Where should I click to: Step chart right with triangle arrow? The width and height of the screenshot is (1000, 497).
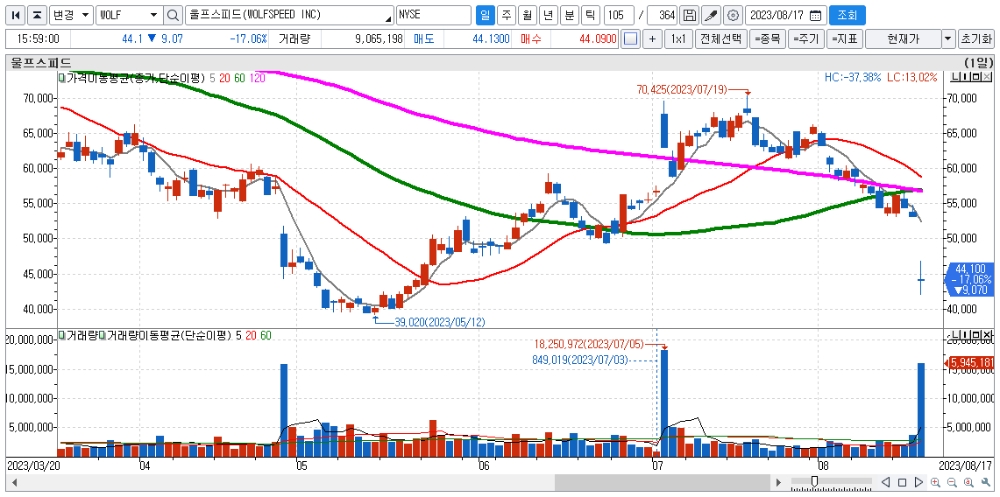918,482
